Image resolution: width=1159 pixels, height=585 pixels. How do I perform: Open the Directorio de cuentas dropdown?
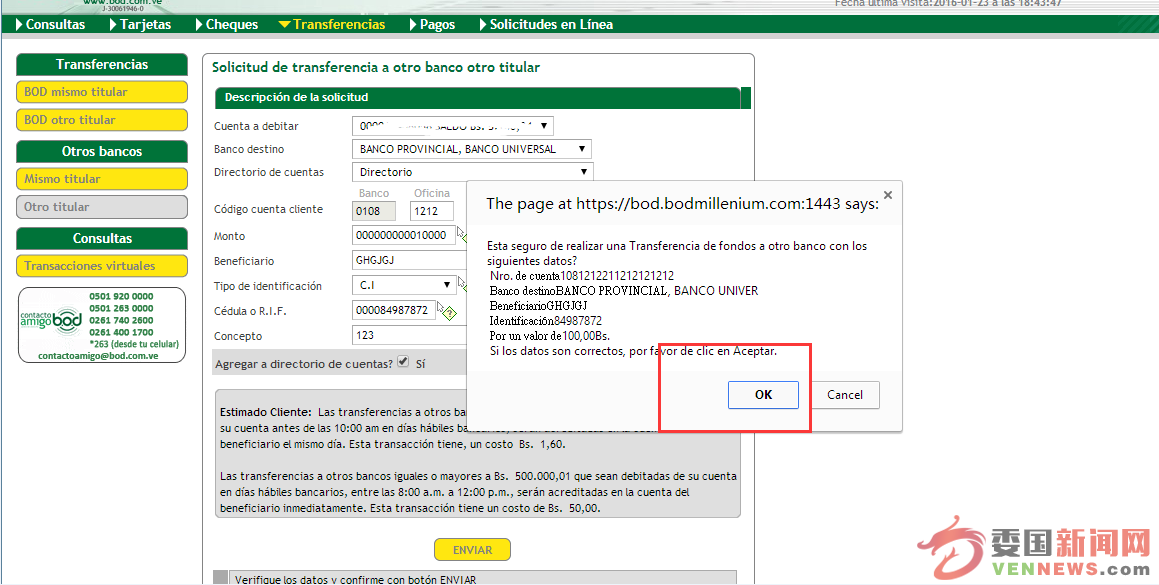click(x=473, y=172)
